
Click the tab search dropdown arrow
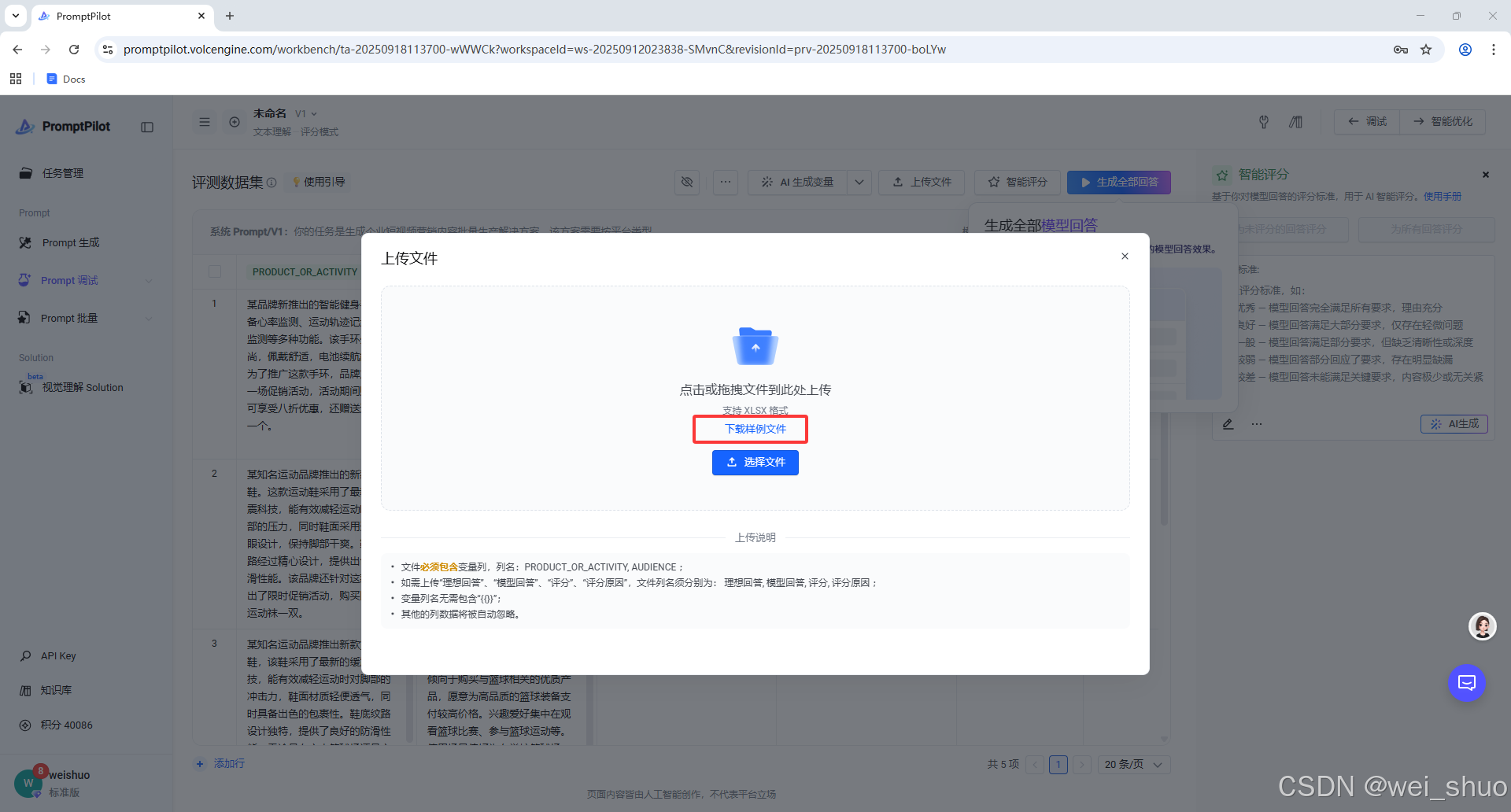click(16, 16)
